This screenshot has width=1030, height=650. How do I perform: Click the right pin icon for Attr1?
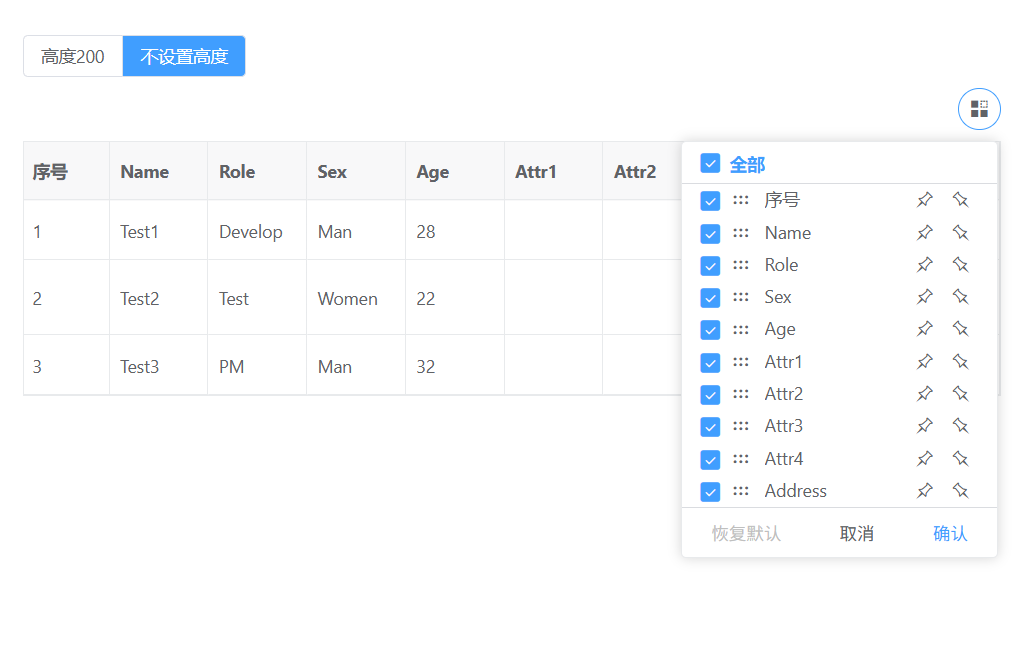tap(960, 362)
